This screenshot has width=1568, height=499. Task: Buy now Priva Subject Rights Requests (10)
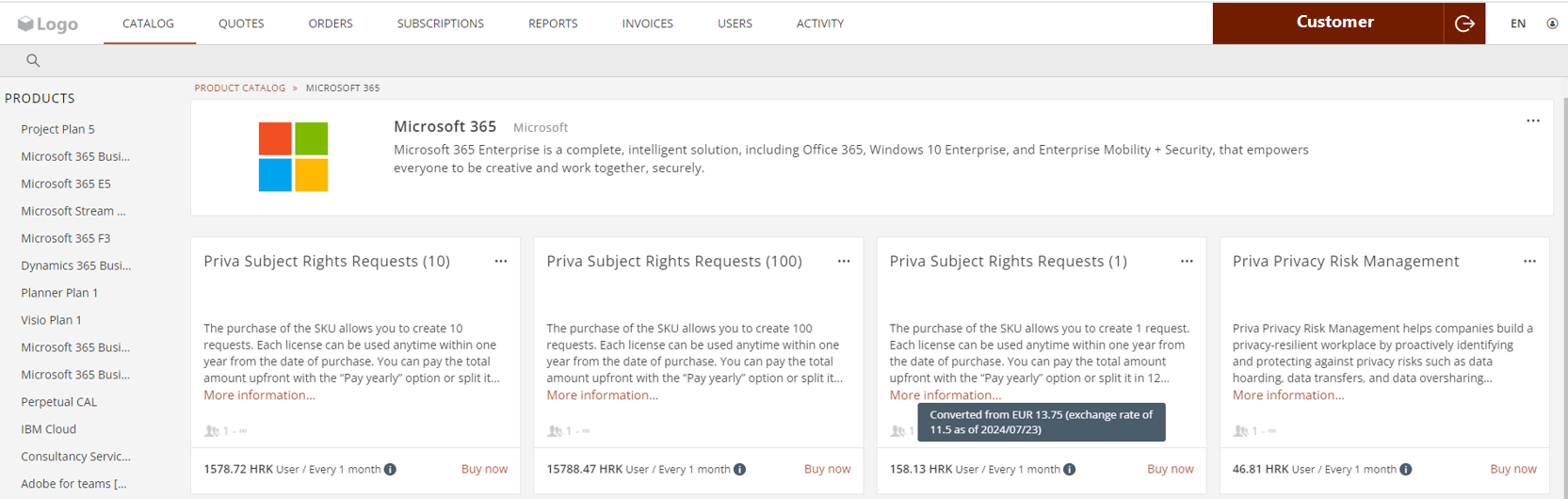tap(484, 469)
